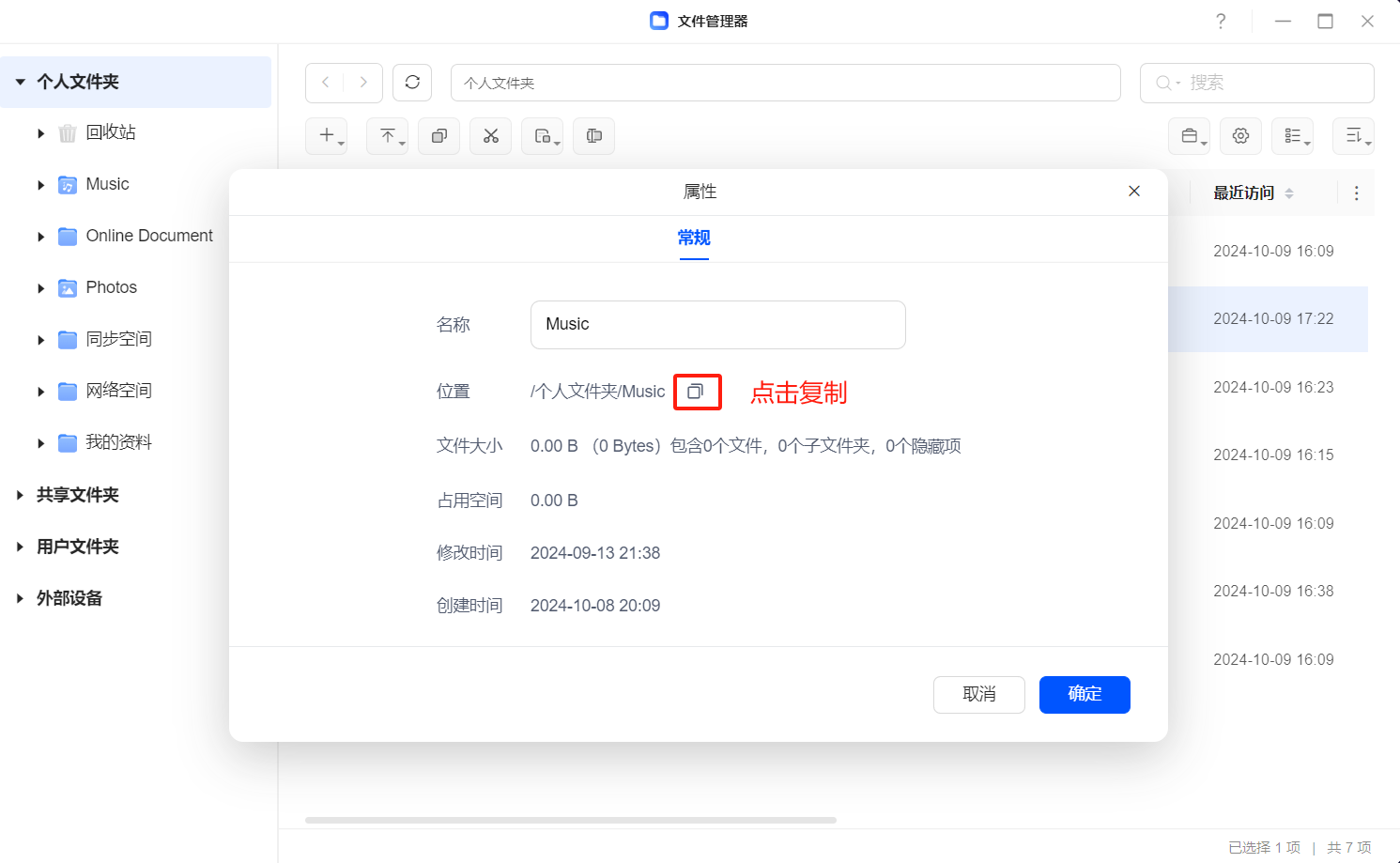Viewport: 1400px width, 863px height.
Task: Click the cut scissors icon
Action: pyautogui.click(x=490, y=136)
